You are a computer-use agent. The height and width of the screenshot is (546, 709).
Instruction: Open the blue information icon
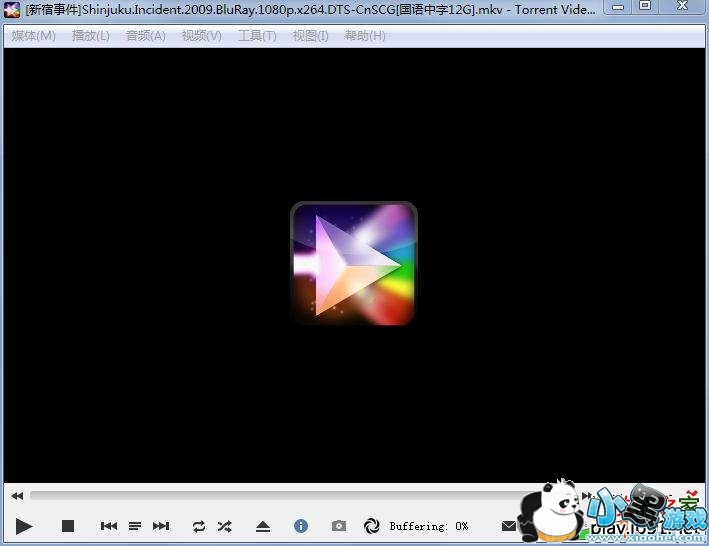(x=301, y=526)
